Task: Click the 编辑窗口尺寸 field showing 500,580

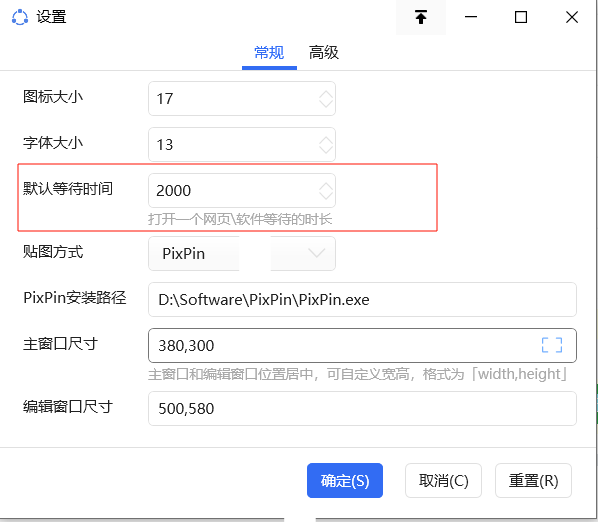Action: click(x=362, y=408)
